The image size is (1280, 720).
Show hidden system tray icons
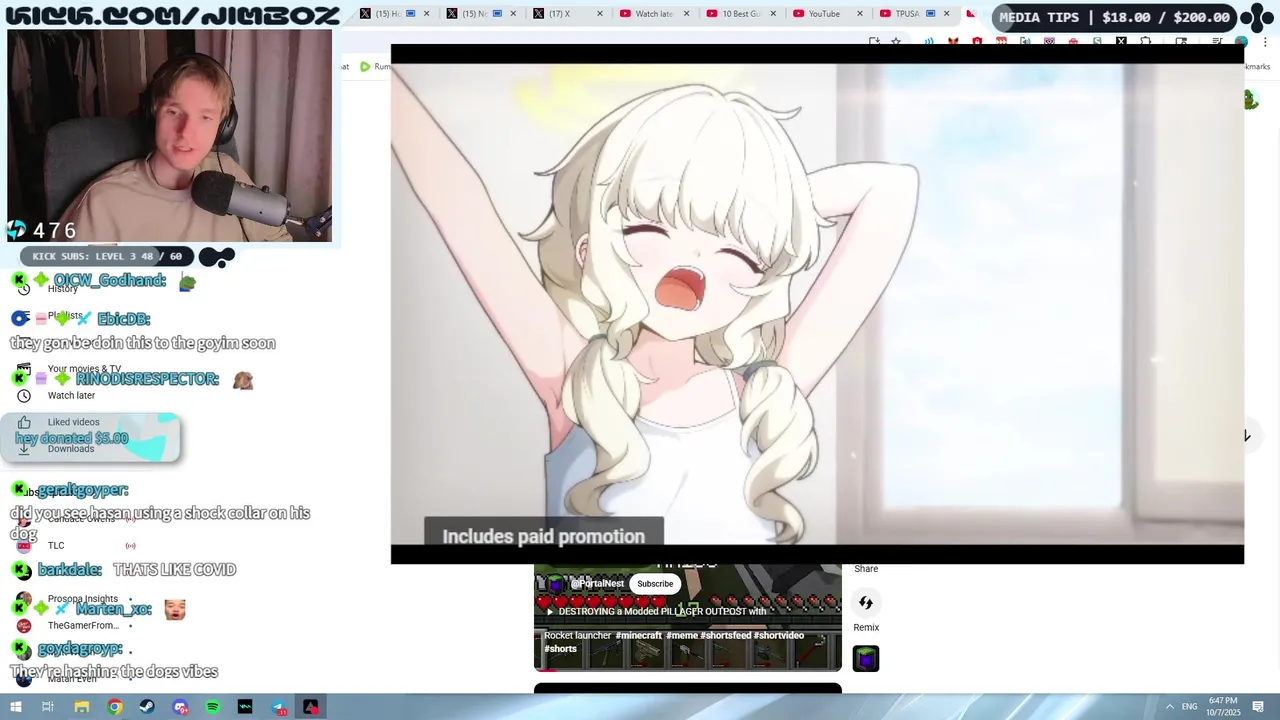1169,707
